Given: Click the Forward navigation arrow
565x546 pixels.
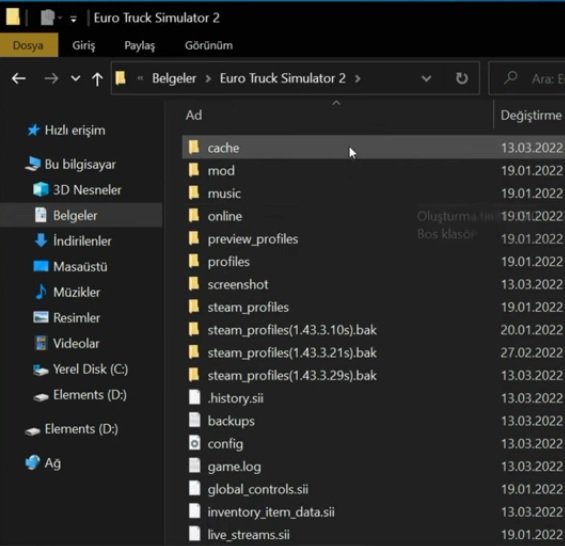Looking at the screenshot, I should 51,78.
